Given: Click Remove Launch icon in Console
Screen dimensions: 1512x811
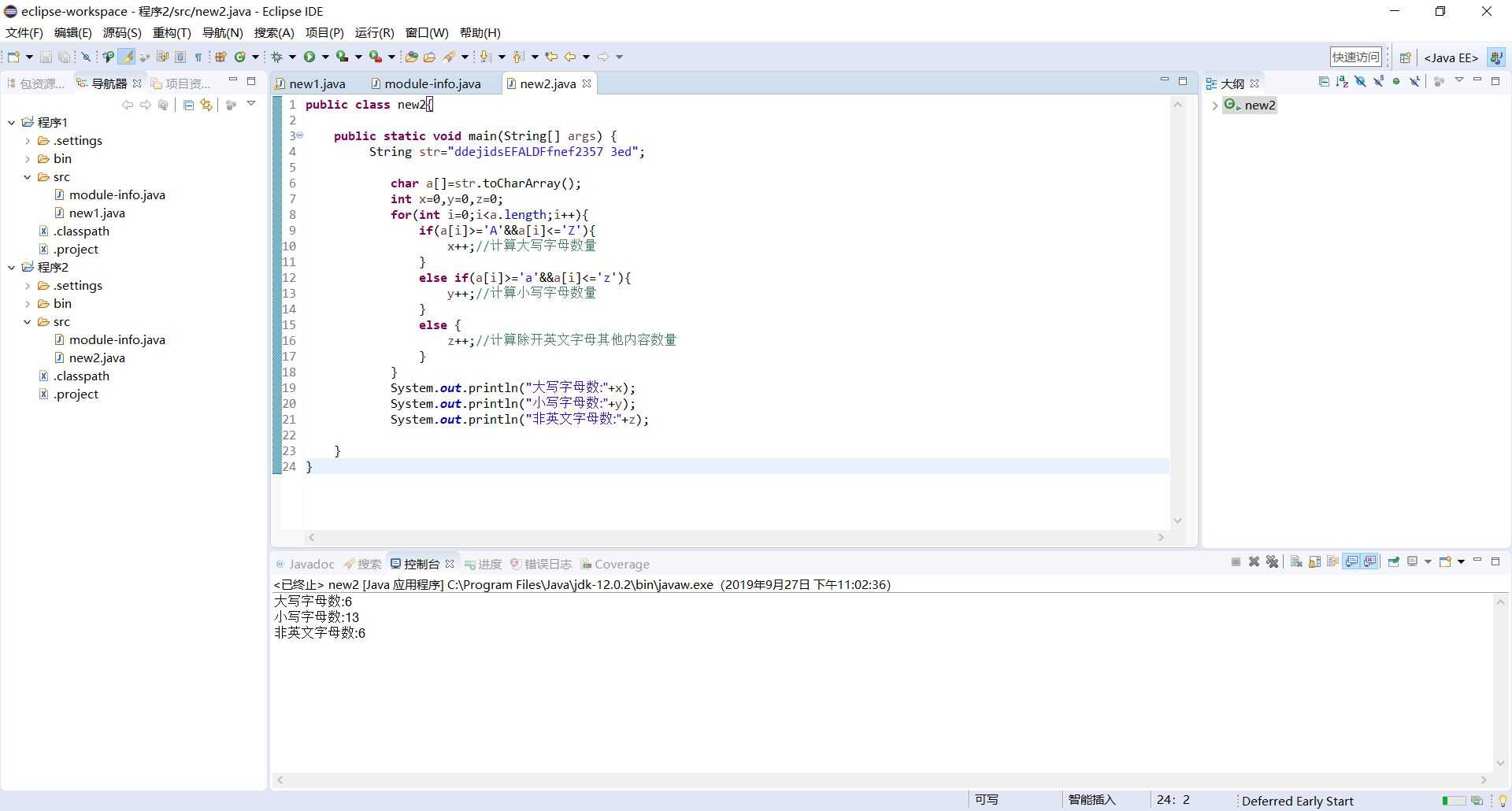Looking at the screenshot, I should coord(1254,561).
